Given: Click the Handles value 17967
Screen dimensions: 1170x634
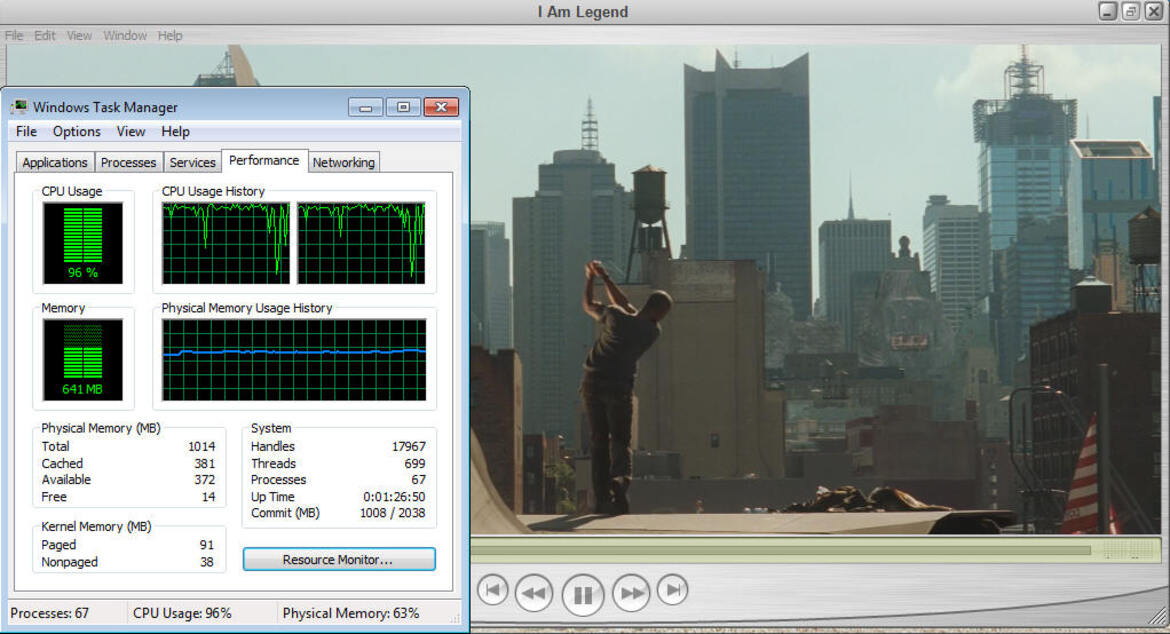Looking at the screenshot, I should pyautogui.click(x=408, y=446).
